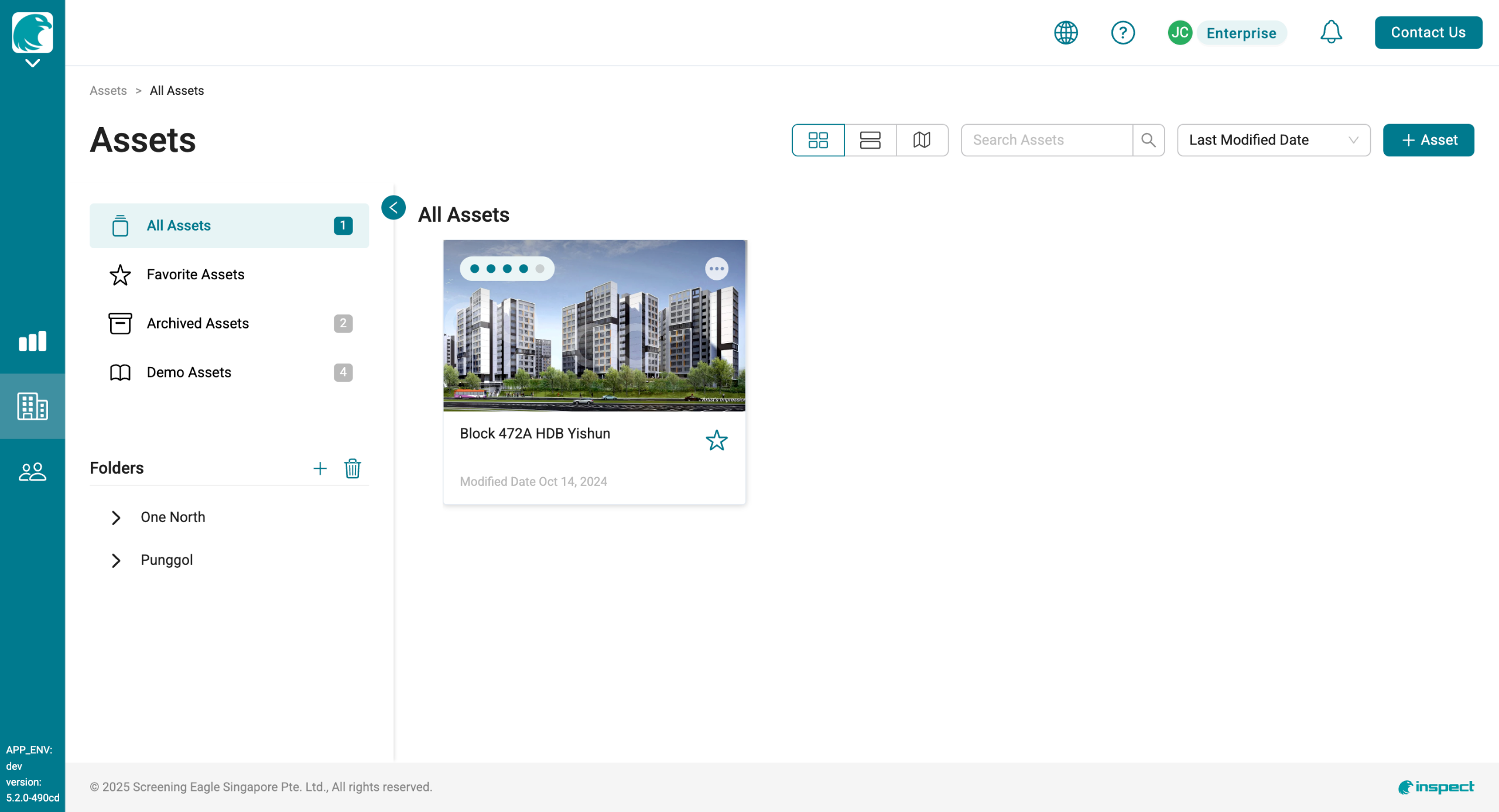
Task: Open the language globe icon
Action: tap(1066, 33)
